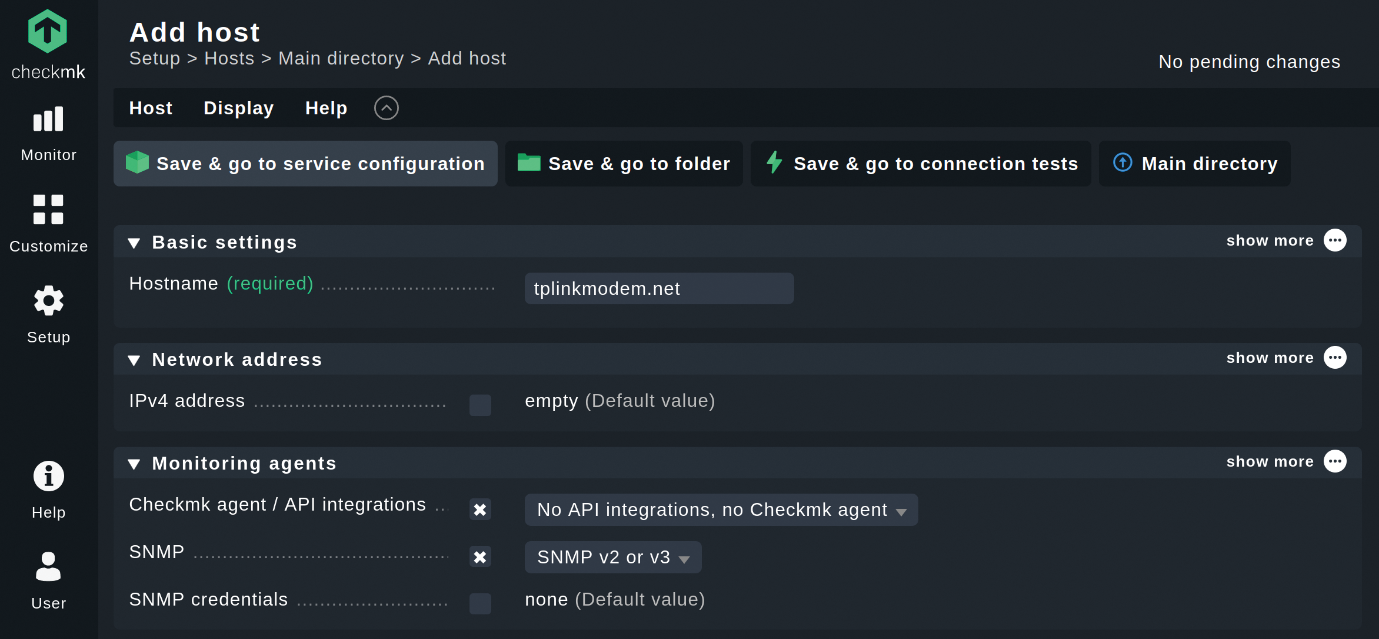Screen dimensions: 1379x639
Task: Click the green cube service configuration icon
Action: pyautogui.click(x=137, y=163)
